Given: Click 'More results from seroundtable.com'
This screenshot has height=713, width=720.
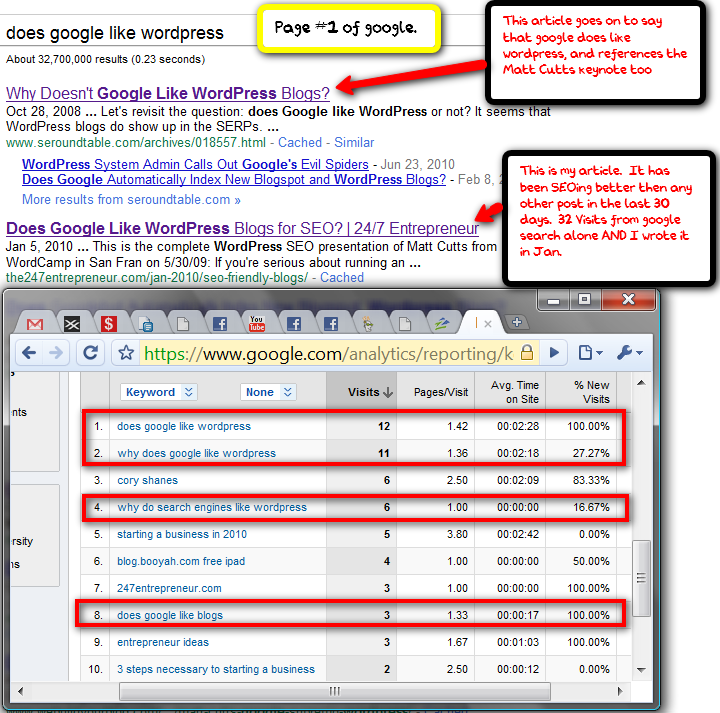Looking at the screenshot, I should (x=131, y=200).
